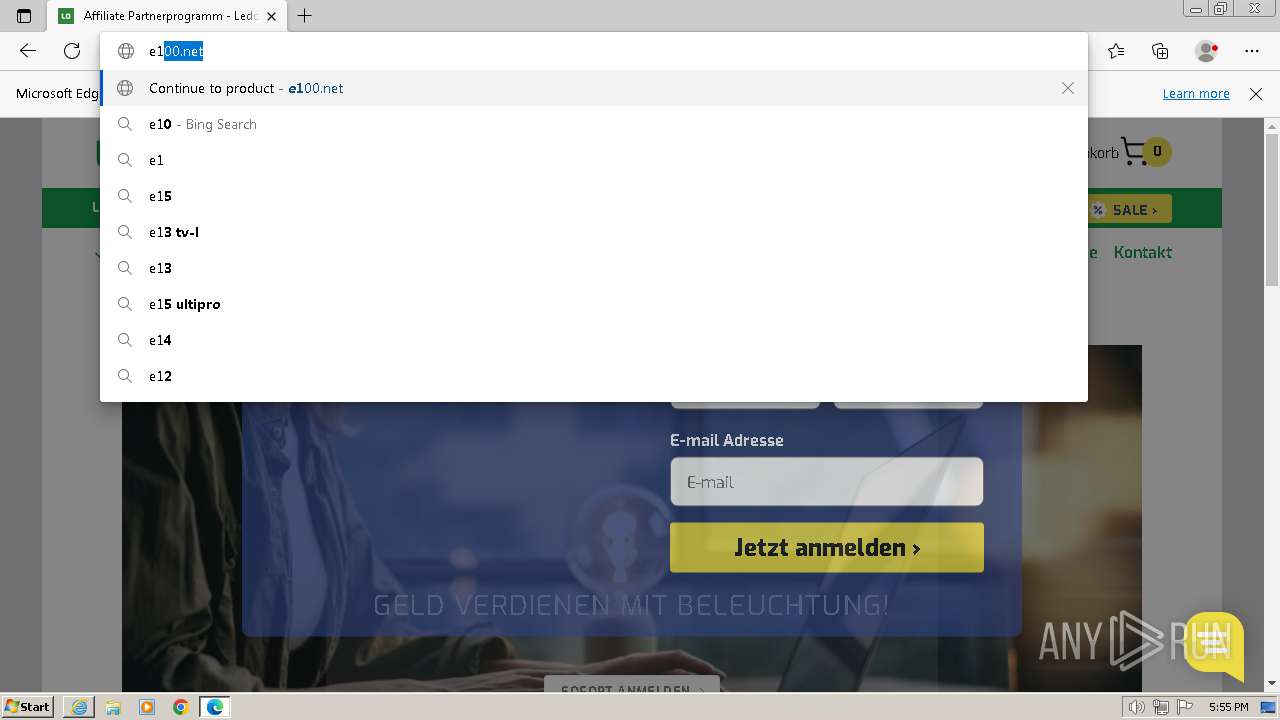
Task: Click the Learn more link
Action: pos(1196,93)
